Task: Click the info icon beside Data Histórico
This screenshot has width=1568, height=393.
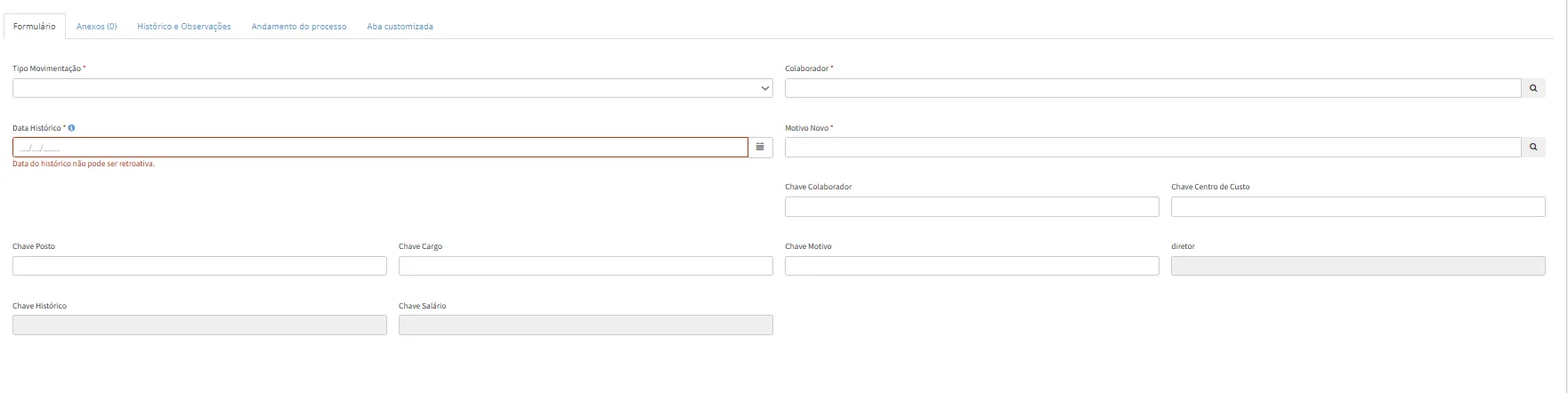Action: 71,128
